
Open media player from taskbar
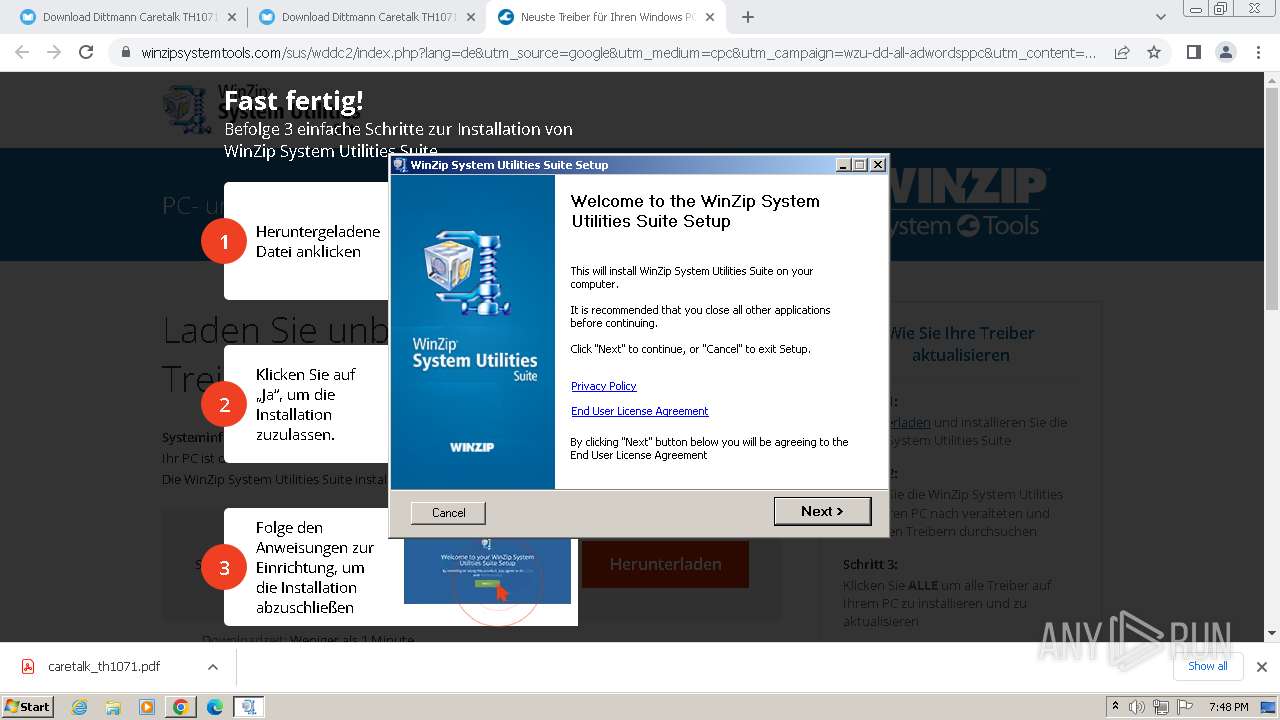[x=147, y=707]
